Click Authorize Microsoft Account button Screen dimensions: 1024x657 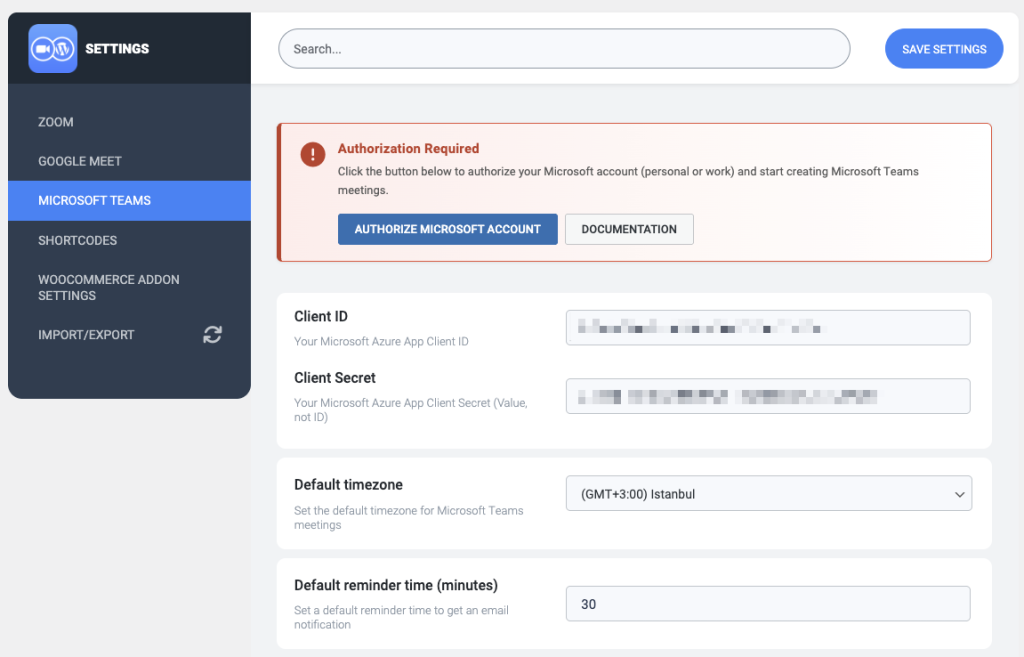(x=447, y=229)
